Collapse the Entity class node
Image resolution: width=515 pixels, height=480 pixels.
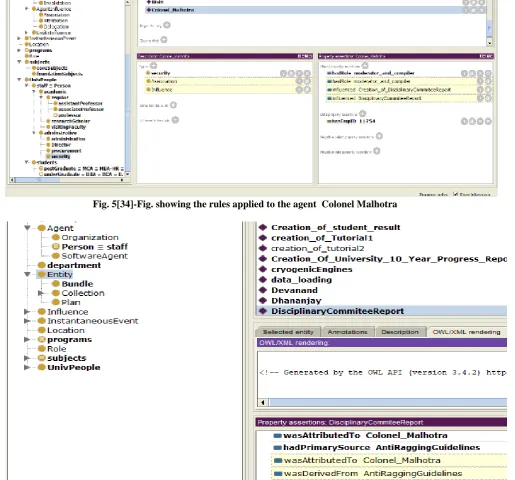27,274
